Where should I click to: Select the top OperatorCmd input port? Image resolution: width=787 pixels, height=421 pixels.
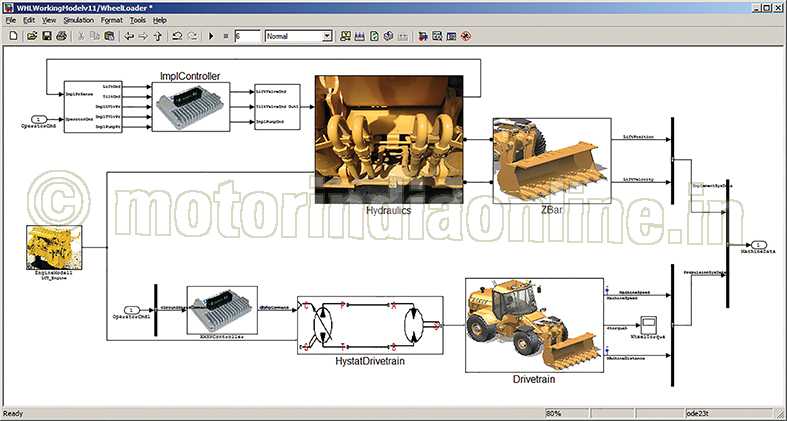coord(39,119)
